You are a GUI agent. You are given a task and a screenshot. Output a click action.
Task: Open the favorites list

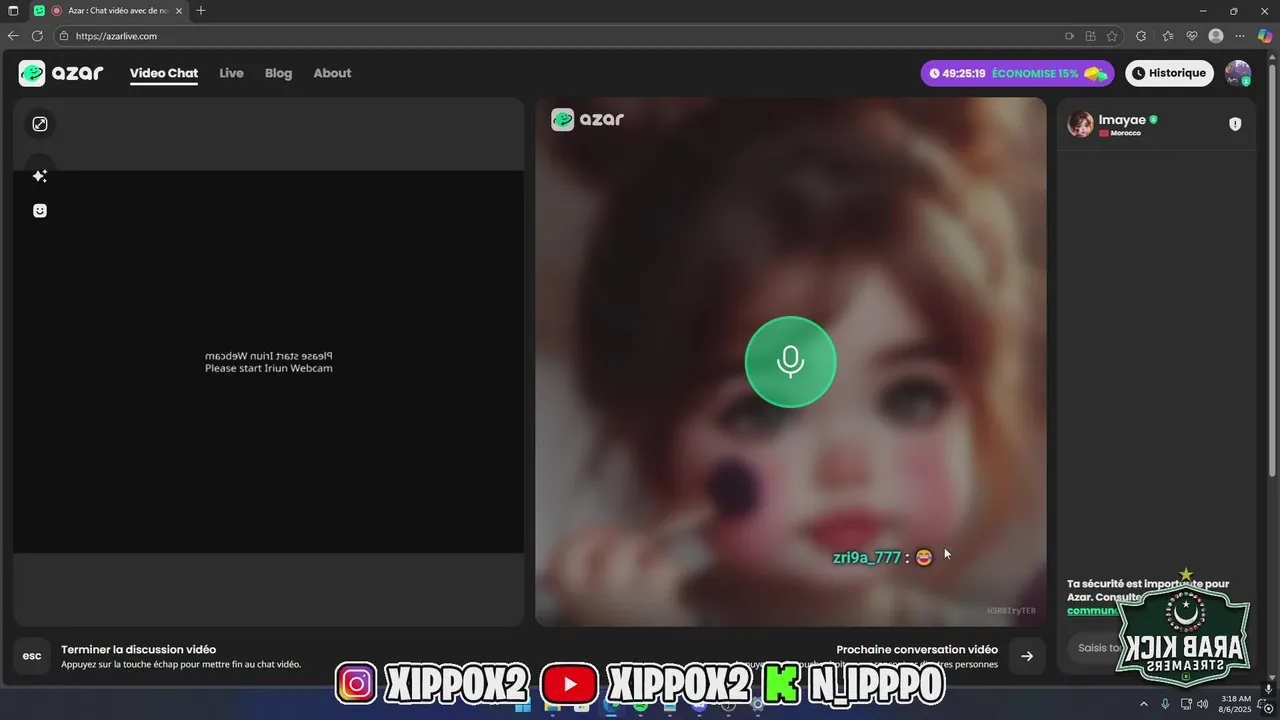point(1168,36)
